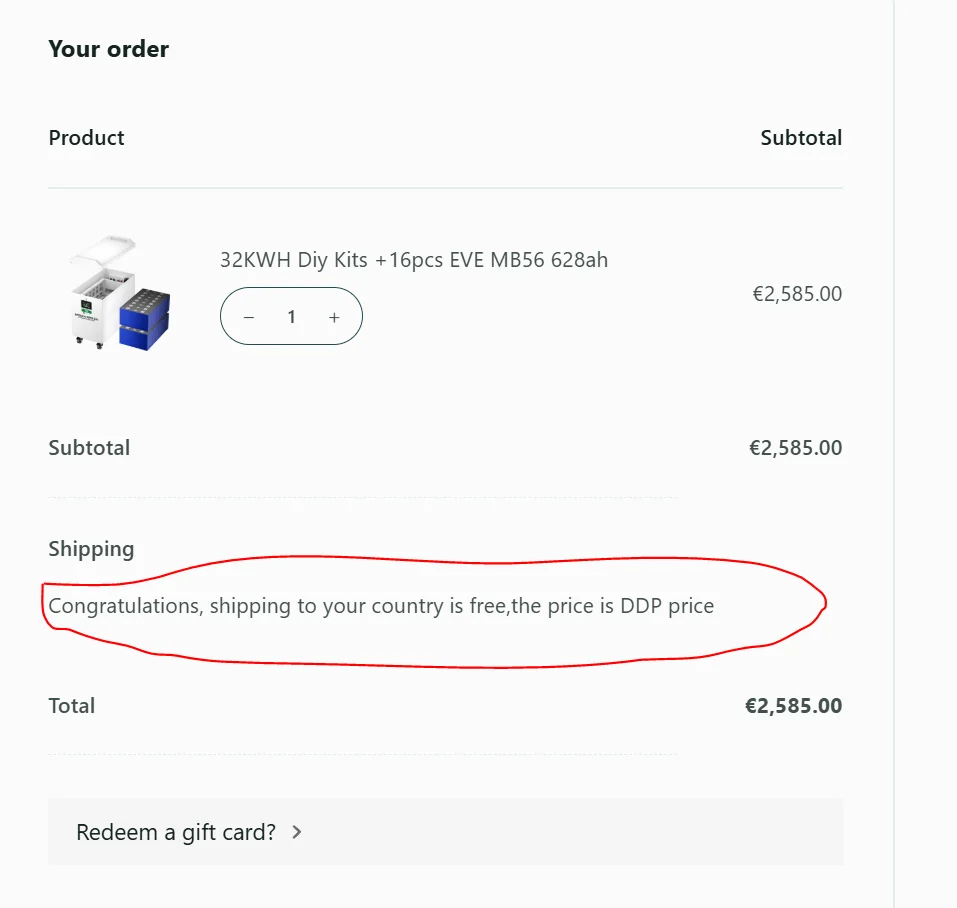Click the white battery case in product image
Image resolution: width=957 pixels, height=908 pixels.
click(101, 290)
